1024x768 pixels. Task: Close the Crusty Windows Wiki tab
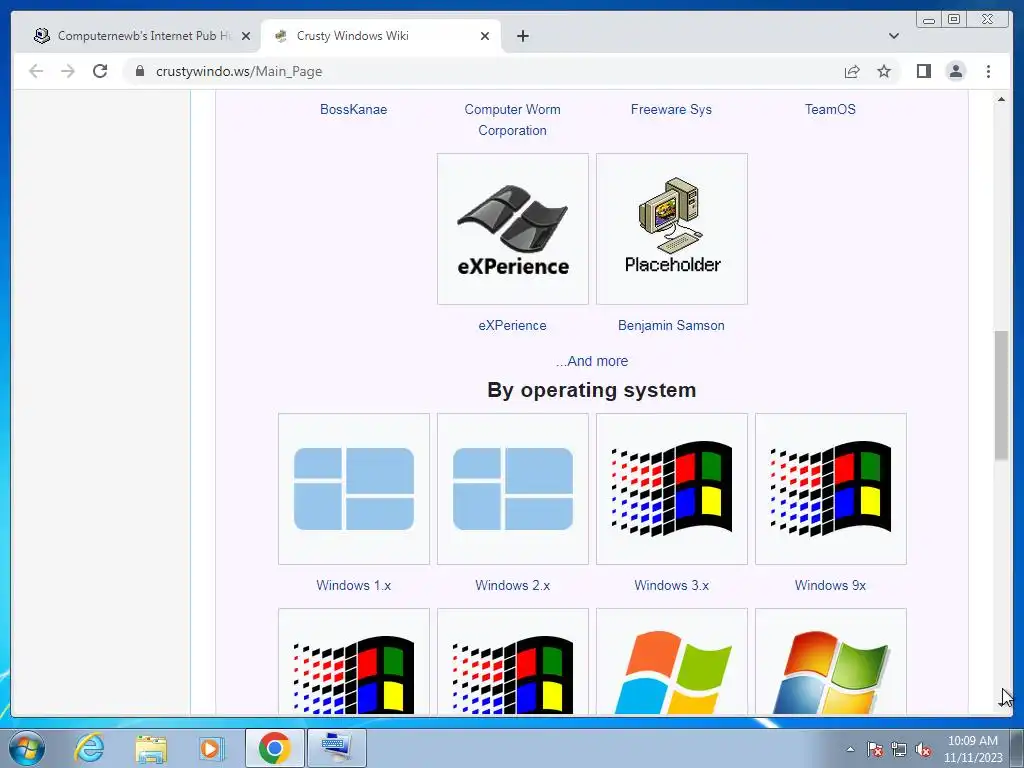coord(485,36)
